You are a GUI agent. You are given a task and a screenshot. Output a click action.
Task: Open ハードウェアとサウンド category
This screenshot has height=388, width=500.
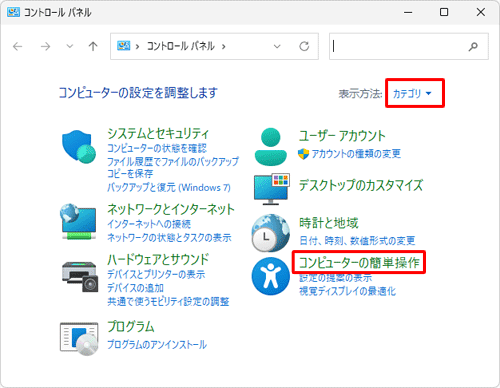(158, 259)
